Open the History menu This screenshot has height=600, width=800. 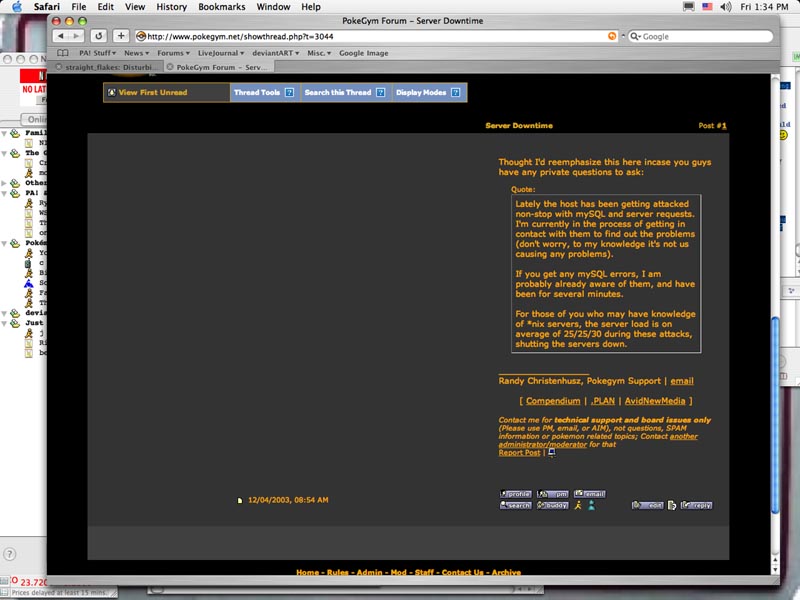coord(171,7)
